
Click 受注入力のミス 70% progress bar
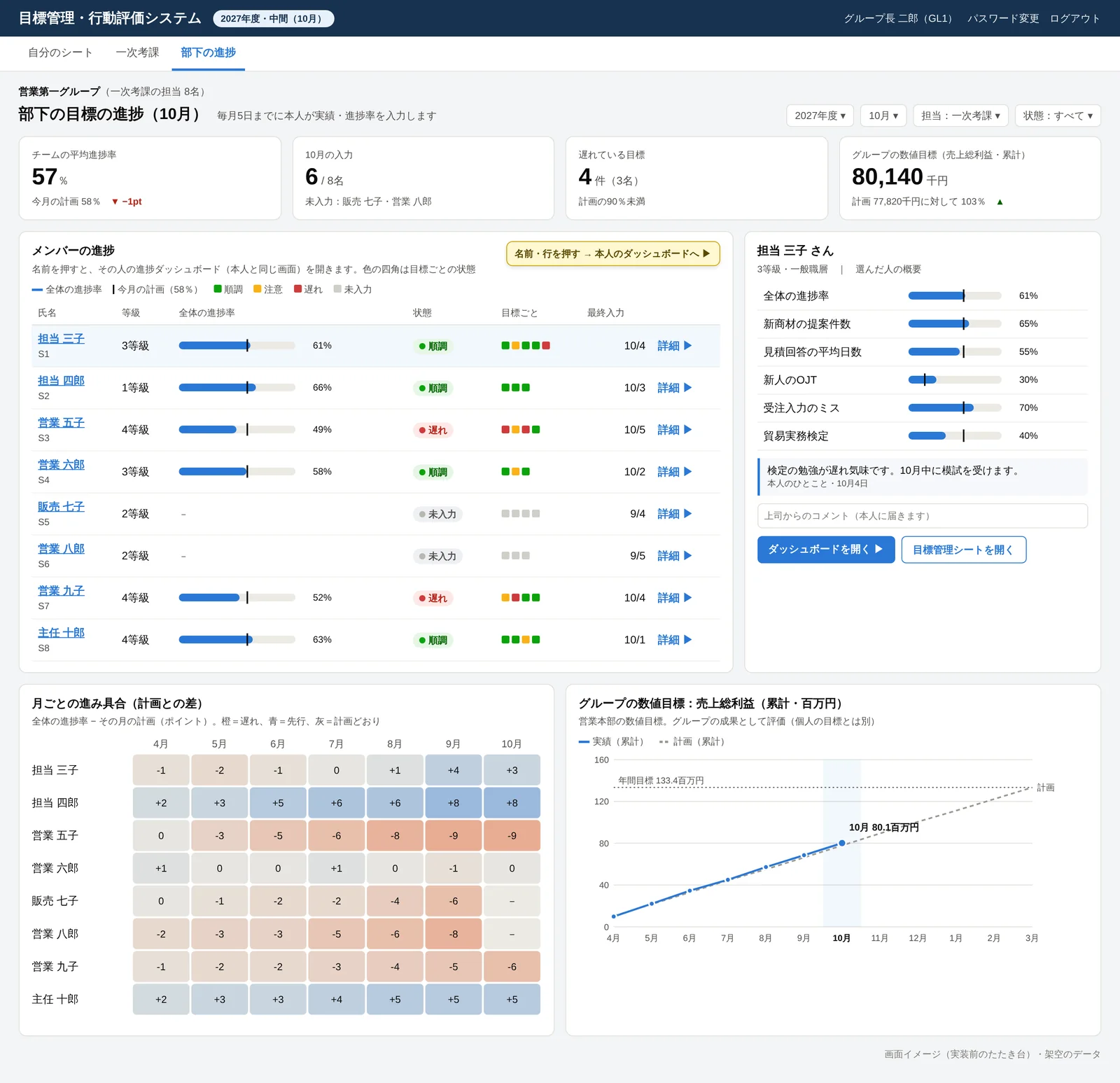[x=955, y=407]
